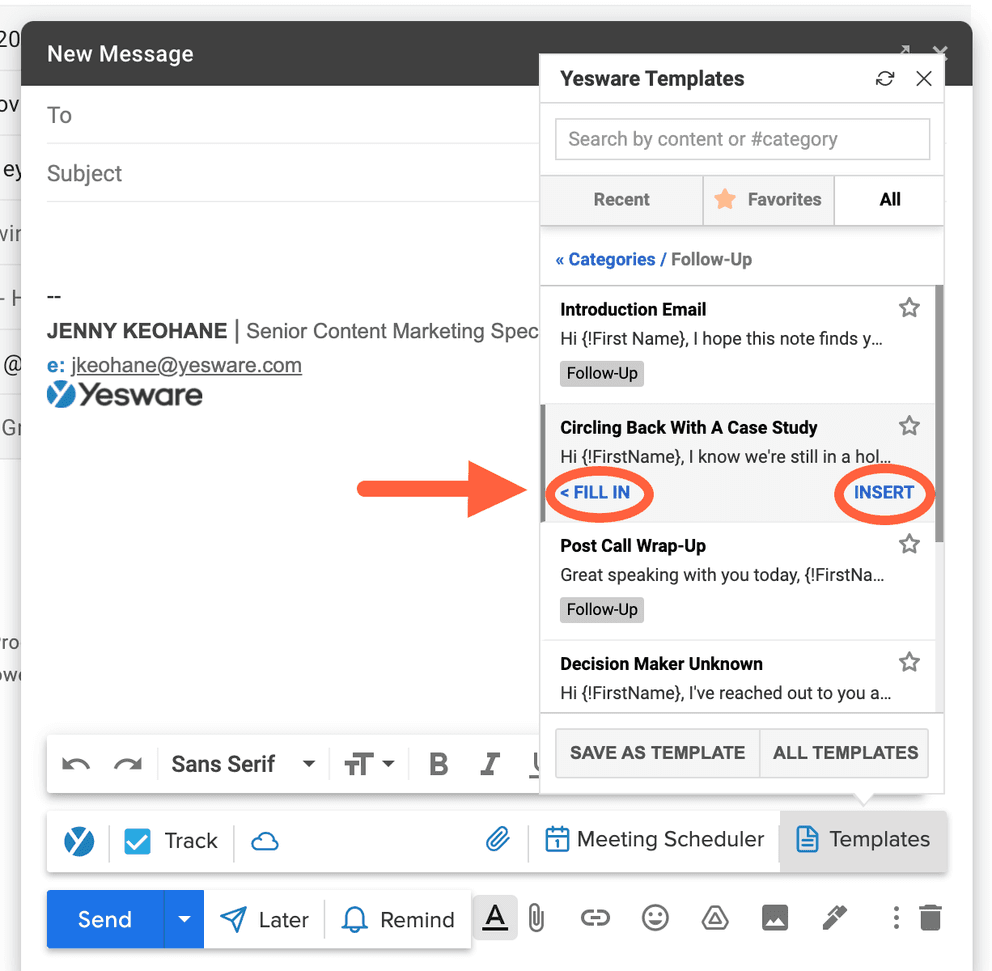Favorite the Introduction Email template
Viewport: 992px width, 971px height.
(909, 307)
